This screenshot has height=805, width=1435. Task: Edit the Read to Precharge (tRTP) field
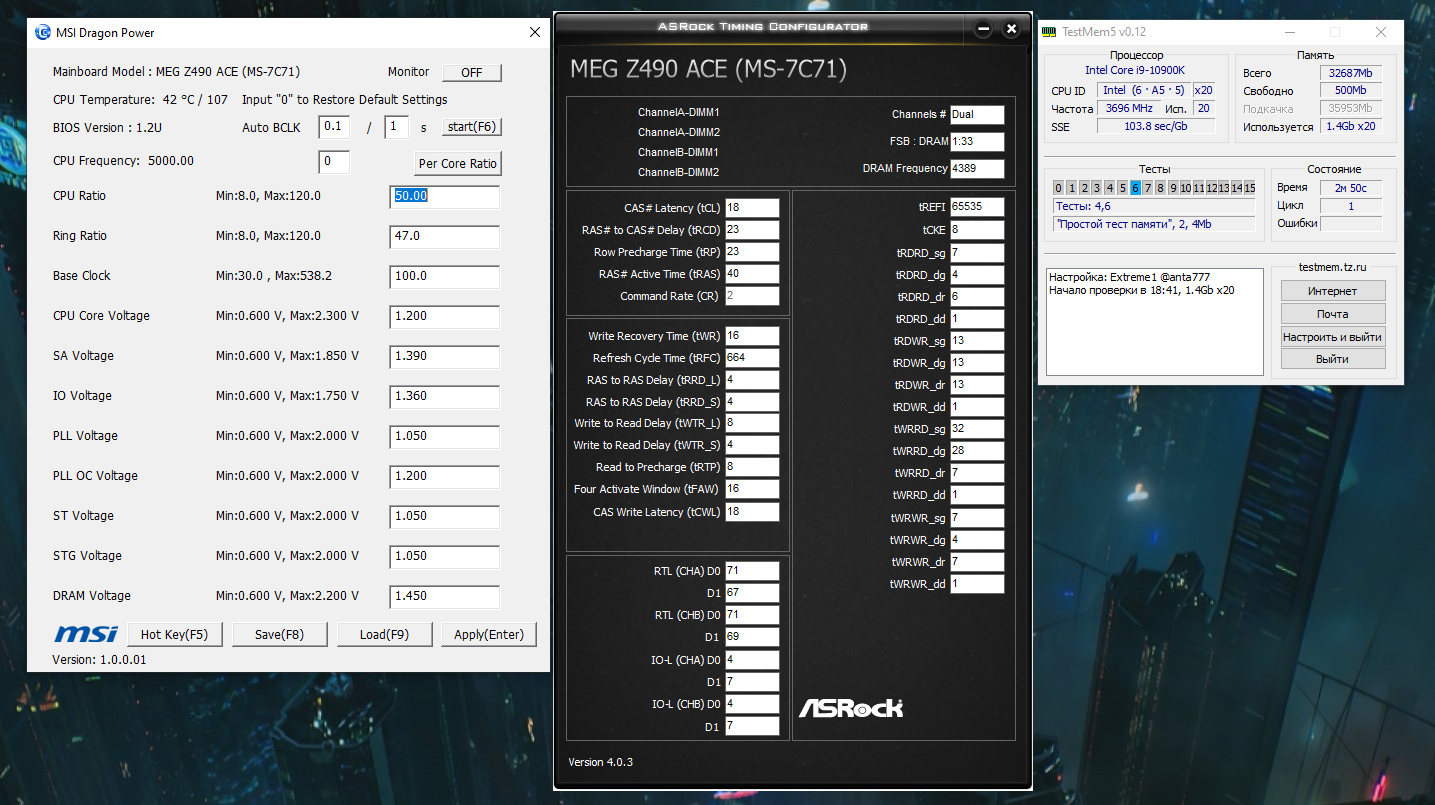[x=752, y=467]
